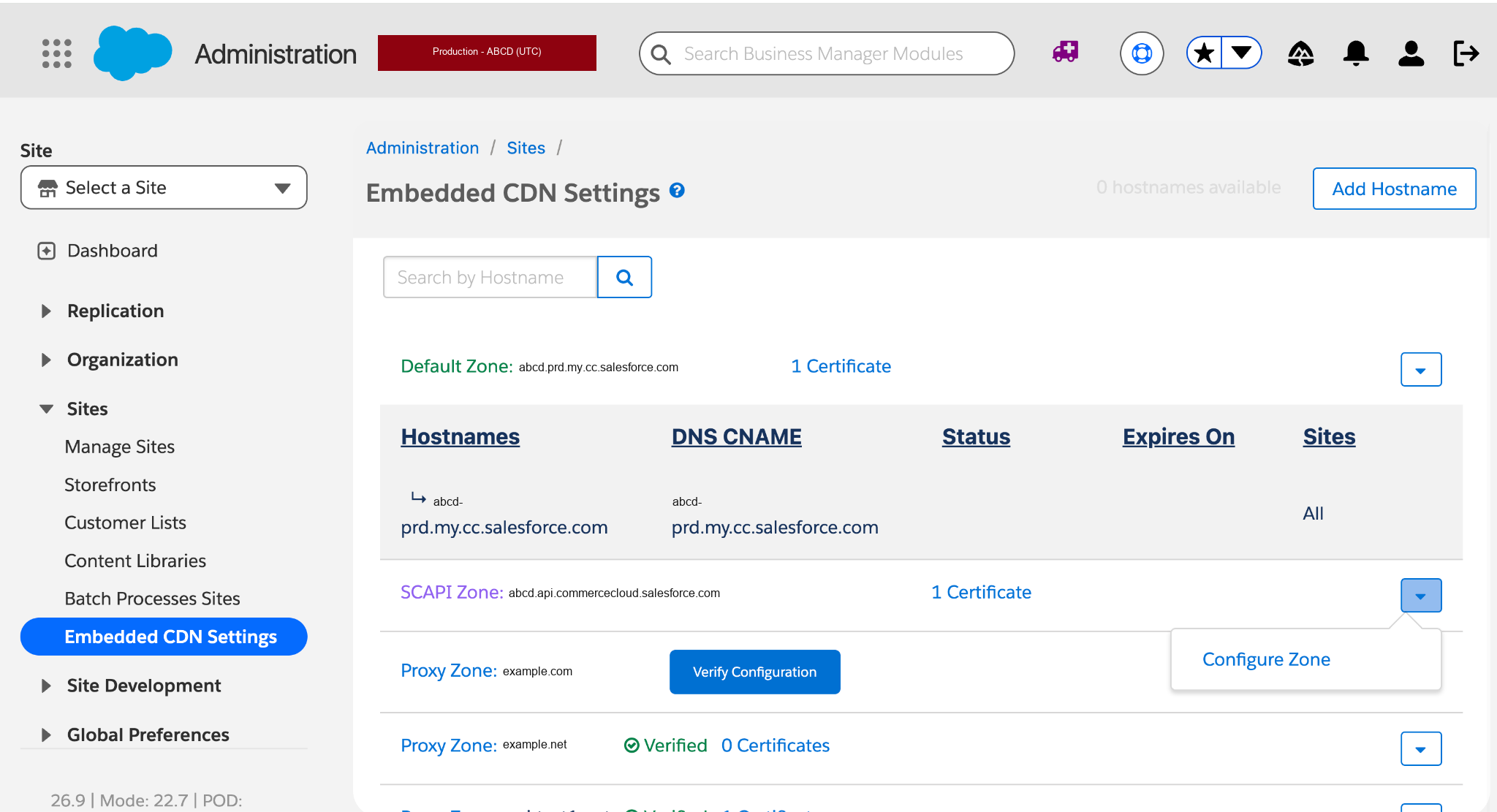1497x812 pixels.
Task: Expand the Site Development section
Action: (x=45, y=686)
